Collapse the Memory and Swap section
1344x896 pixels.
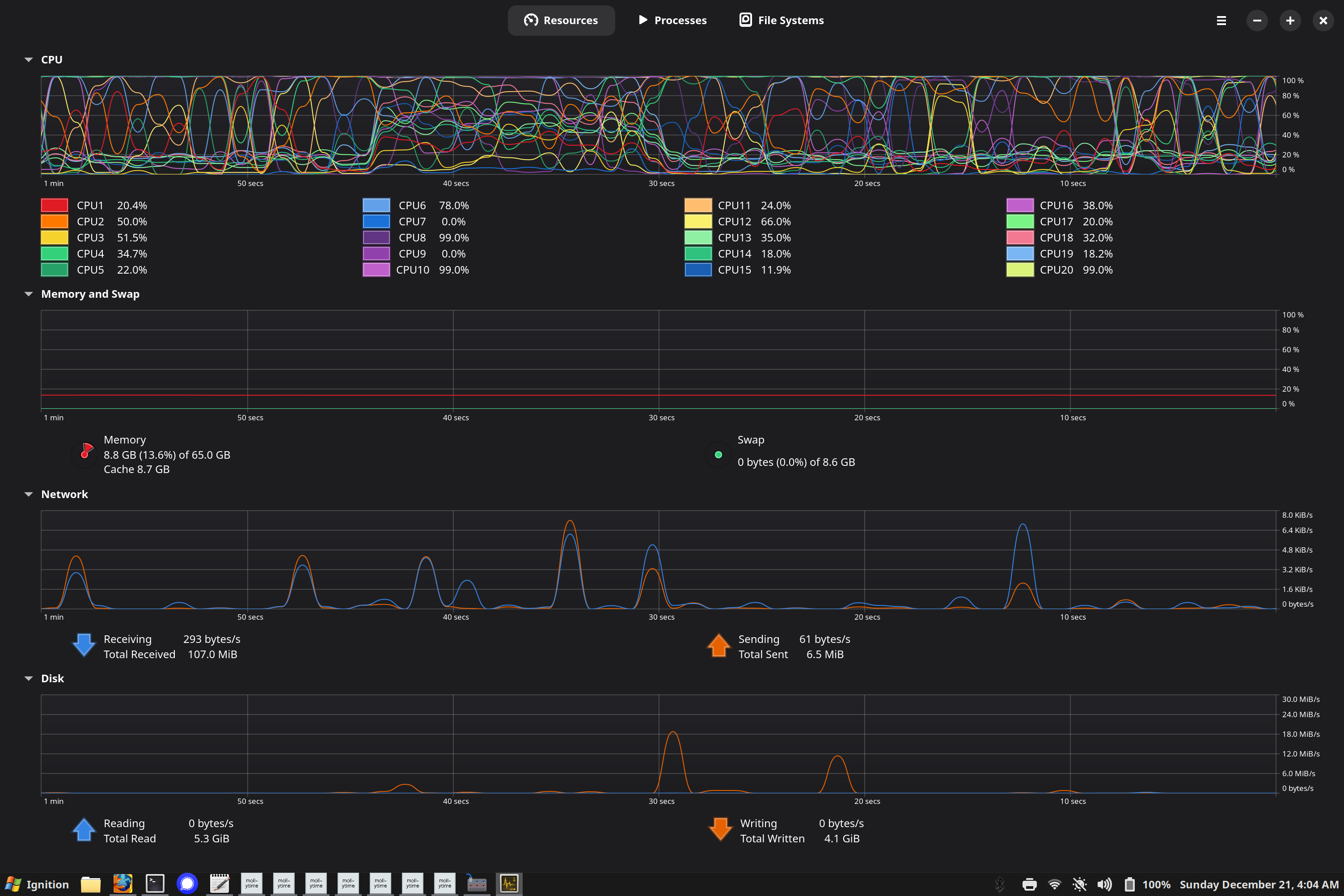pos(29,294)
